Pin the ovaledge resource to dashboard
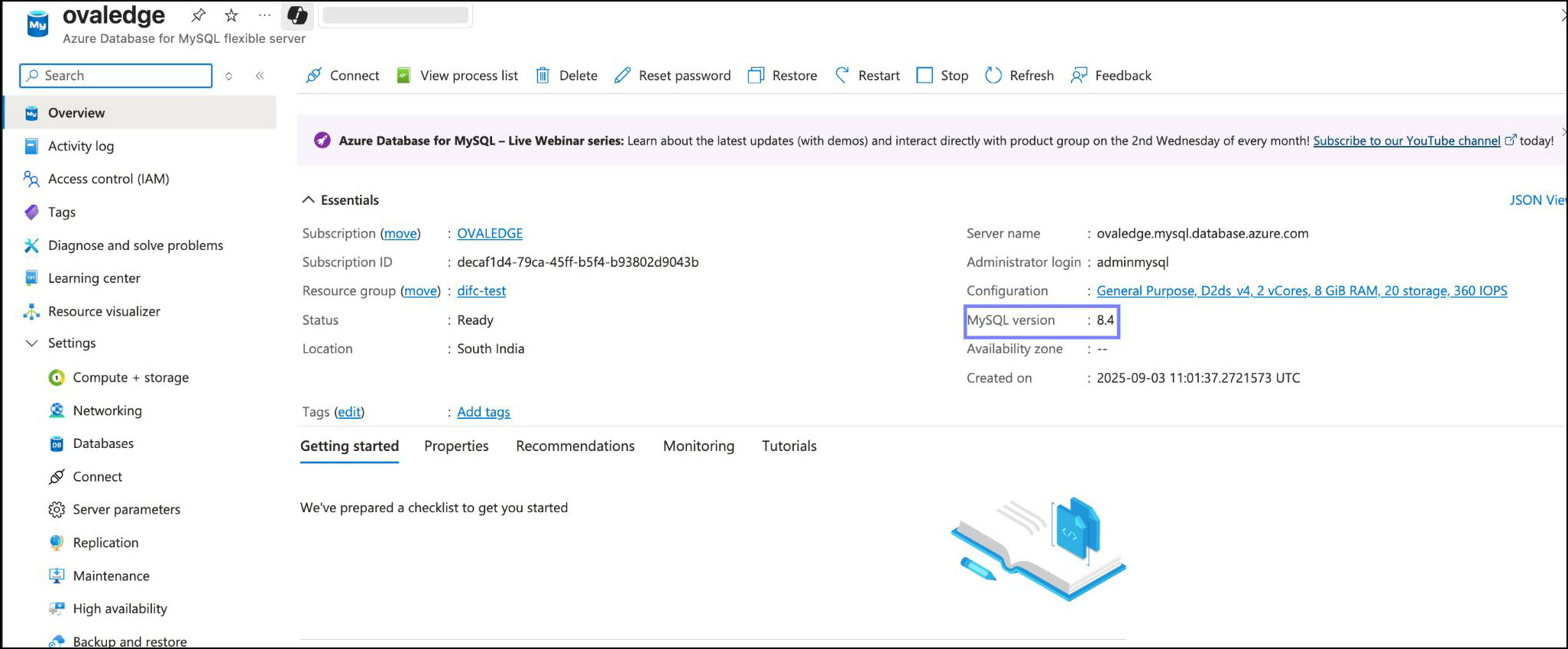Image resolution: width=1568 pixels, height=649 pixels. click(x=199, y=15)
